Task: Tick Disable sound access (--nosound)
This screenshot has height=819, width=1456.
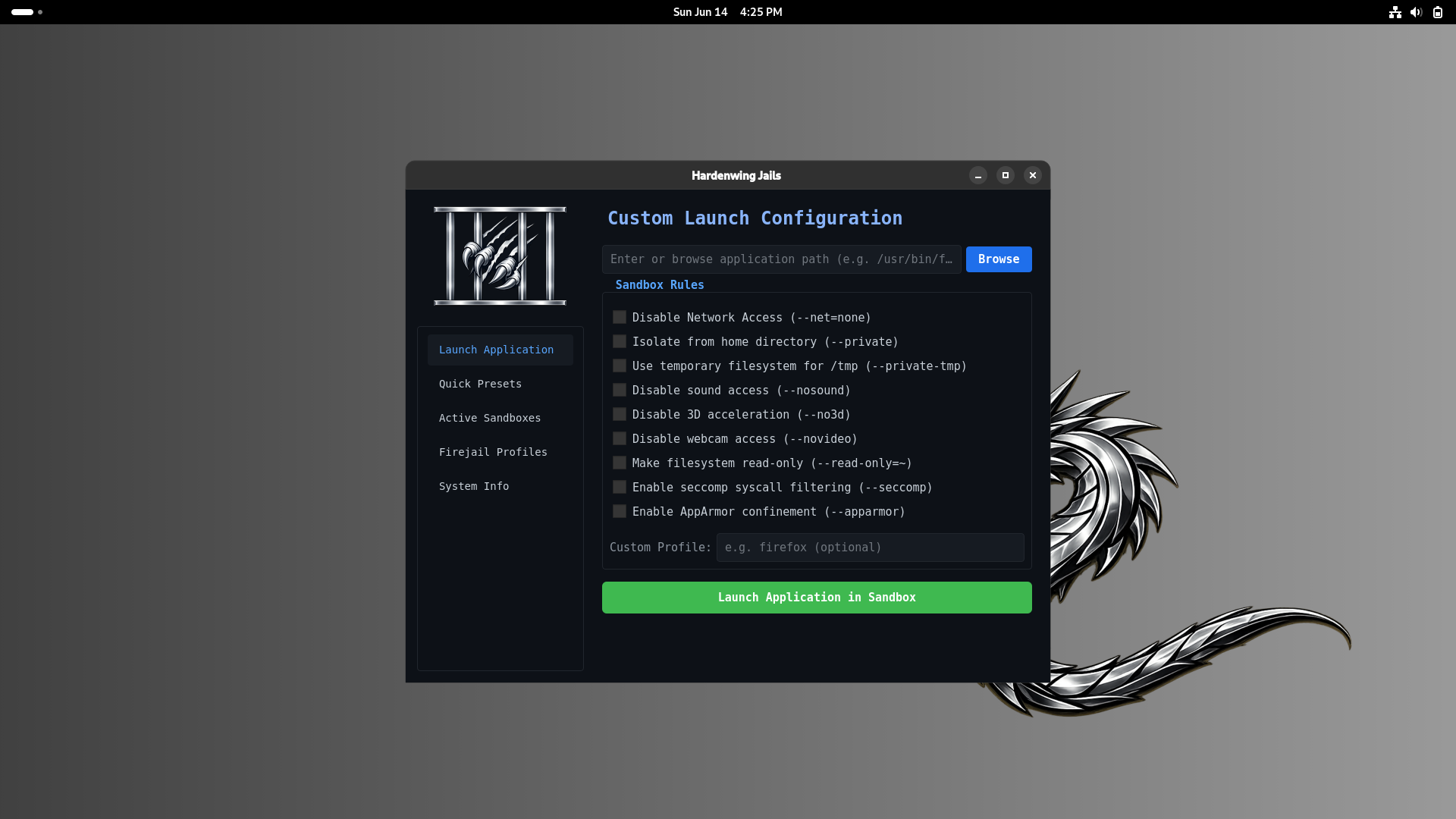Action: pyautogui.click(x=620, y=390)
